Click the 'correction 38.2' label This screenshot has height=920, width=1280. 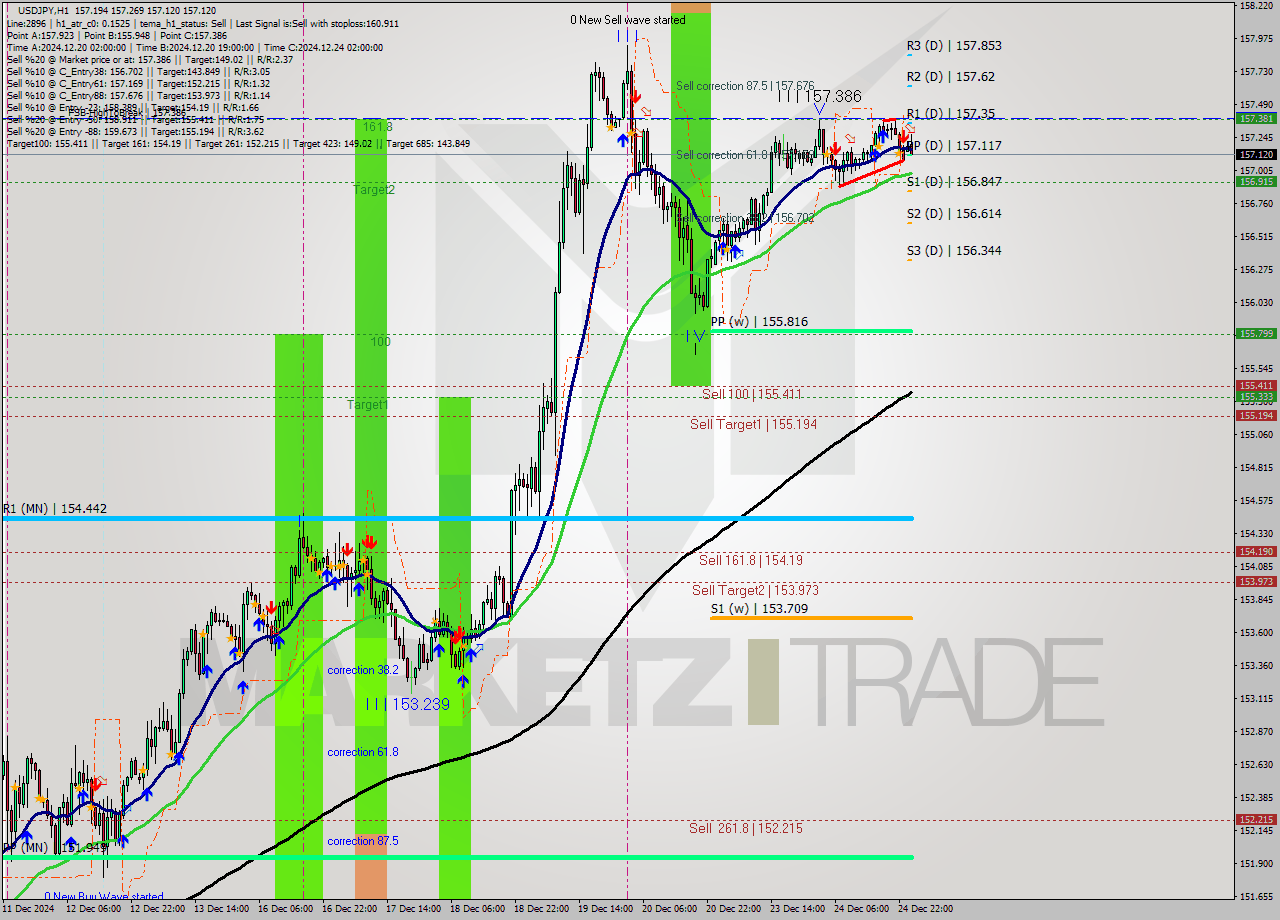(362, 670)
